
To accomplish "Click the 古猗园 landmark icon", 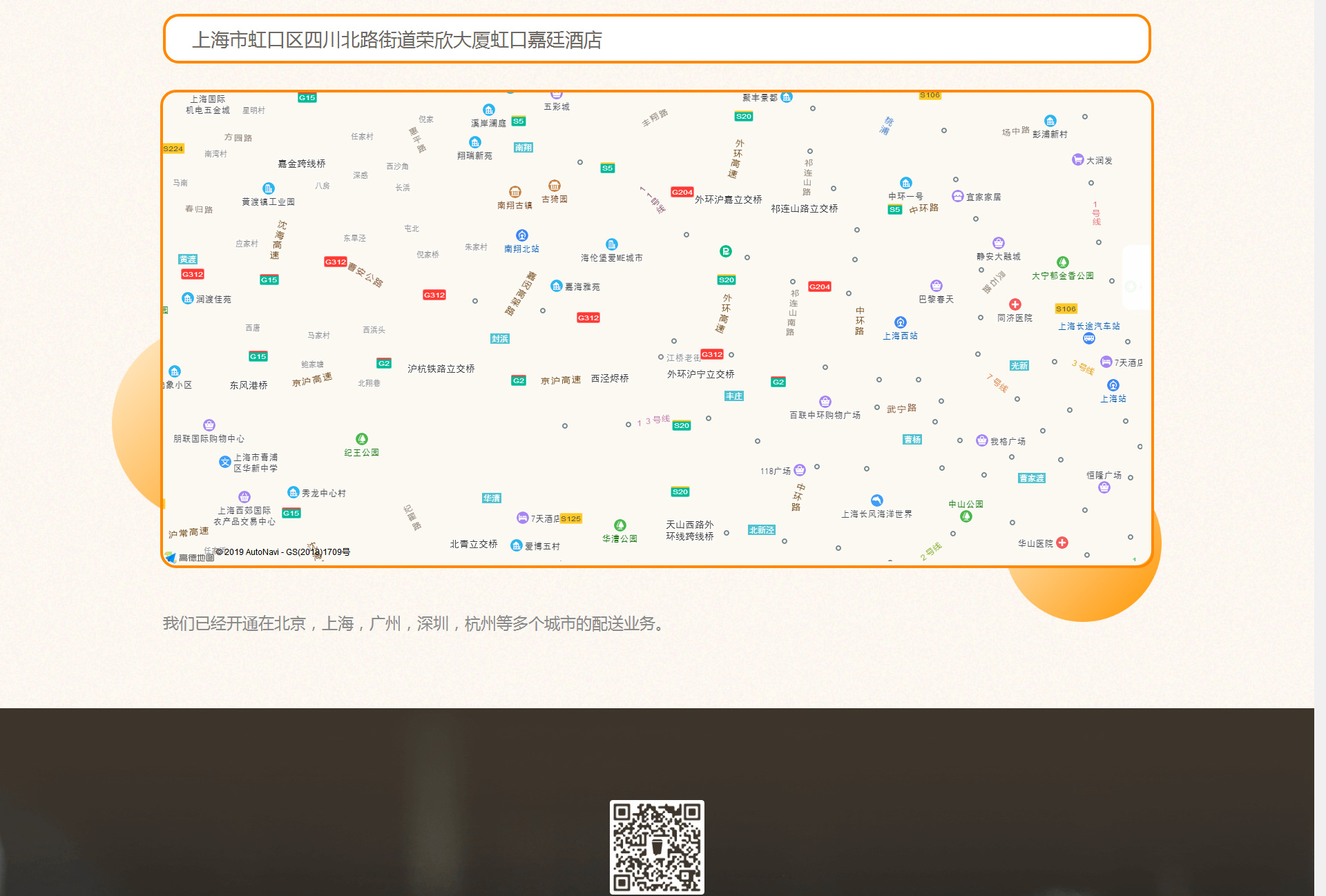I will pyautogui.click(x=555, y=186).
